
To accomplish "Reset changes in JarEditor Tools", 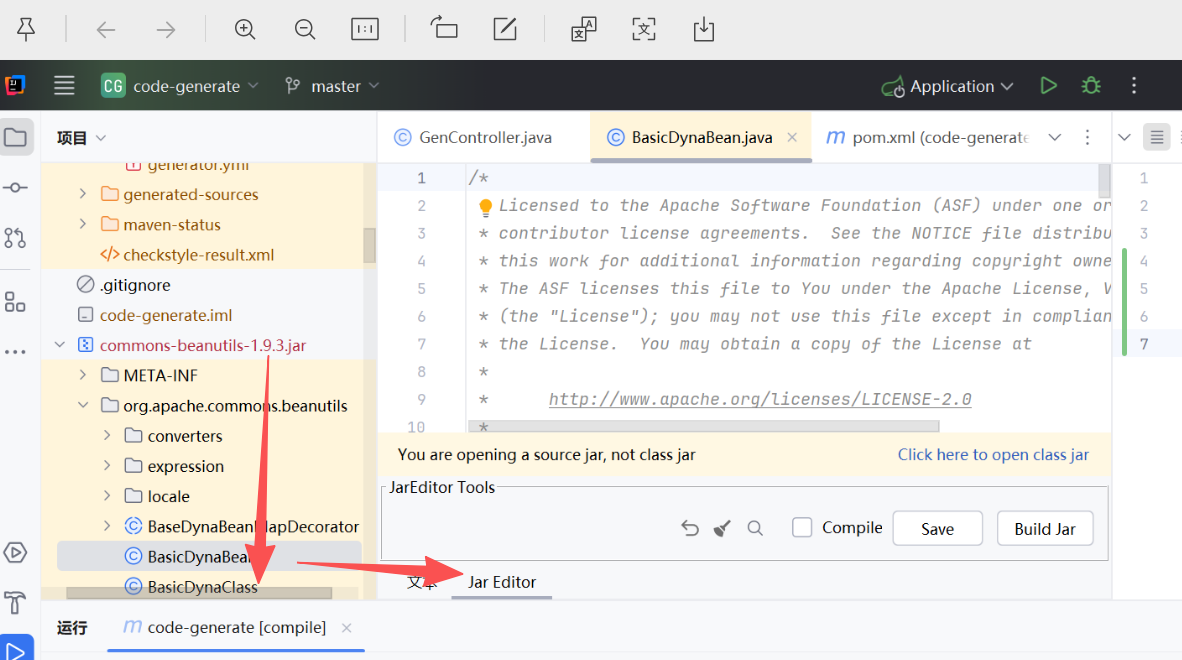I will 690,528.
